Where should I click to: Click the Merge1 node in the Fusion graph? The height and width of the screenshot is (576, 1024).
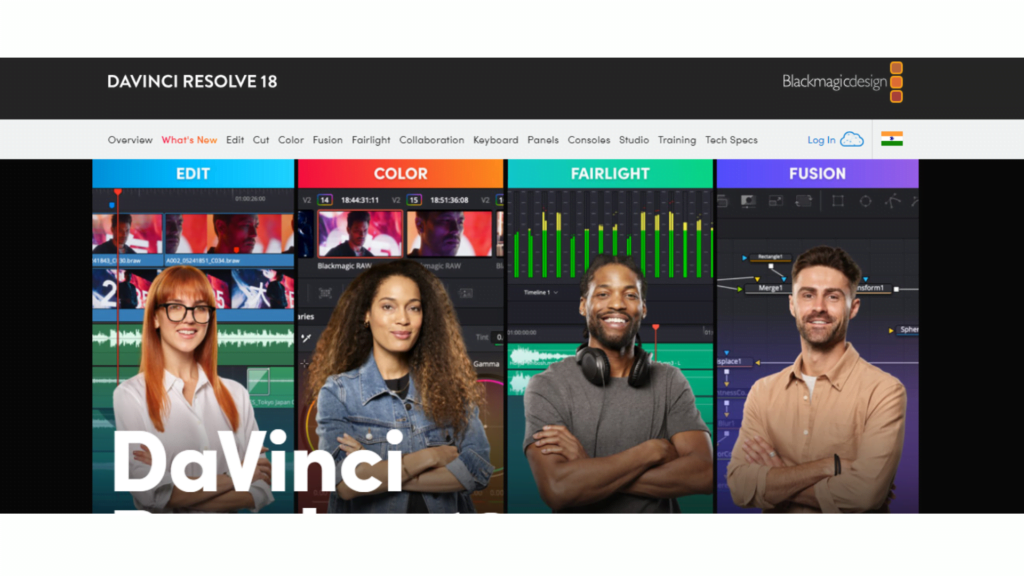770,288
